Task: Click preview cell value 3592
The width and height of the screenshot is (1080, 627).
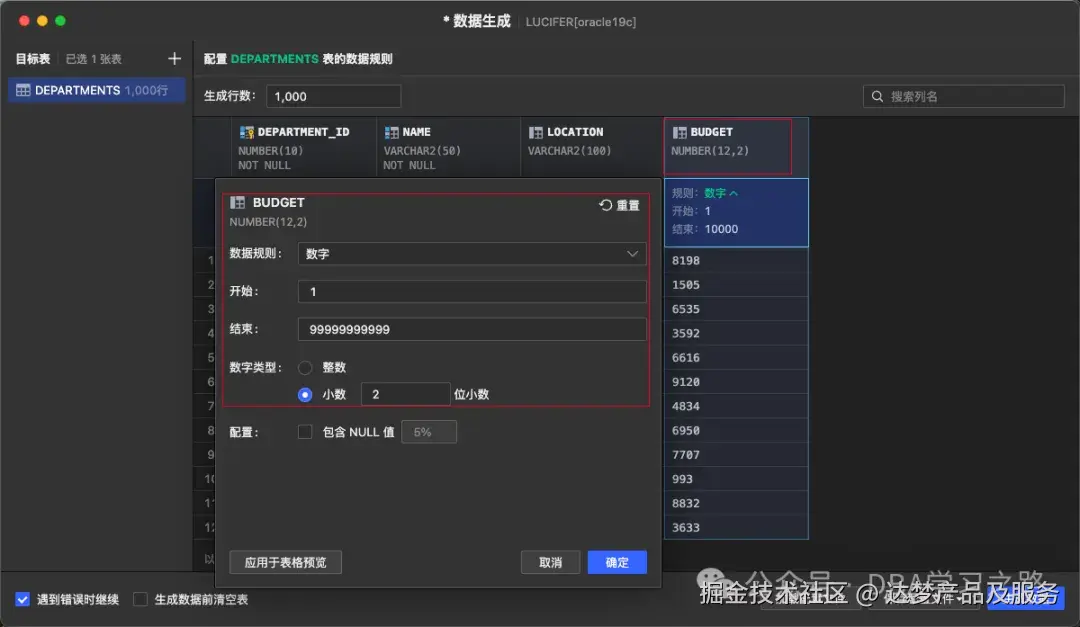Action: [736, 333]
